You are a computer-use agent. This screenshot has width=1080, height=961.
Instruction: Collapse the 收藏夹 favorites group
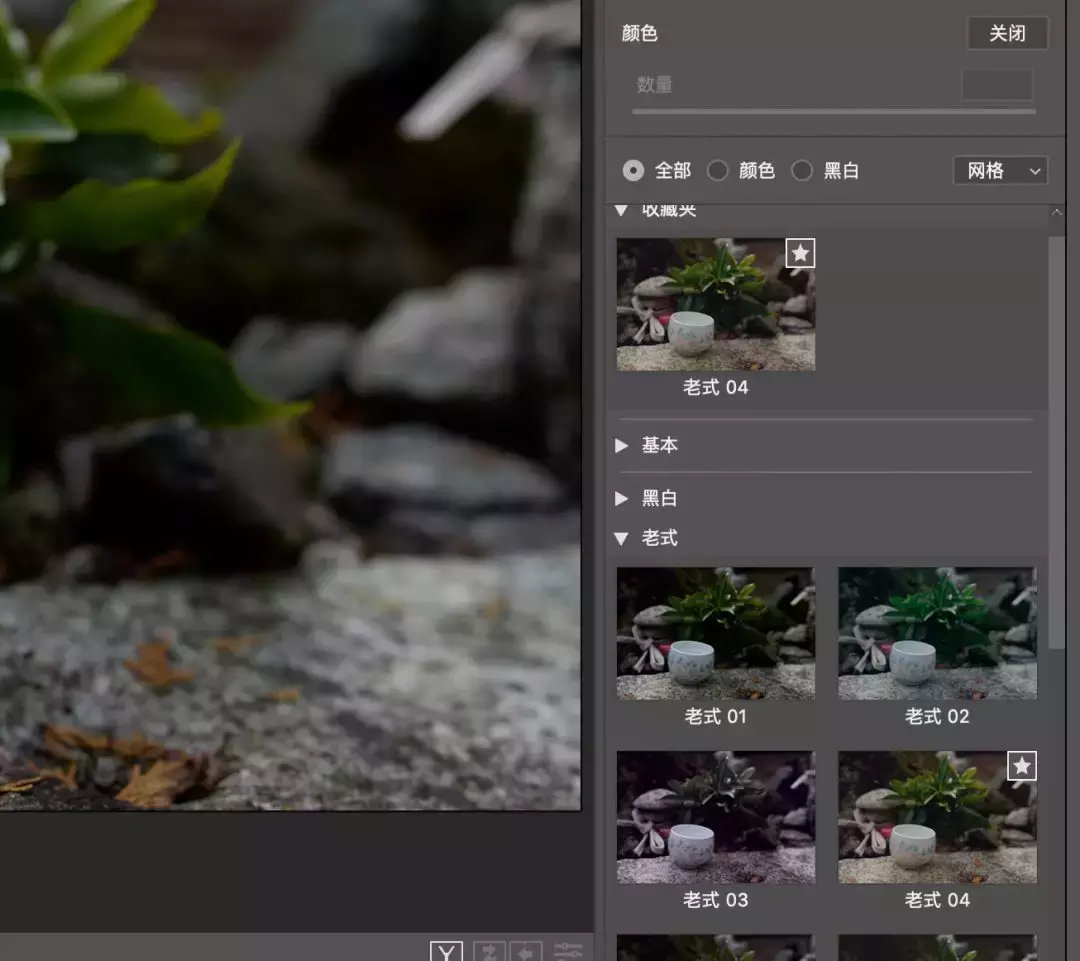[621, 211]
